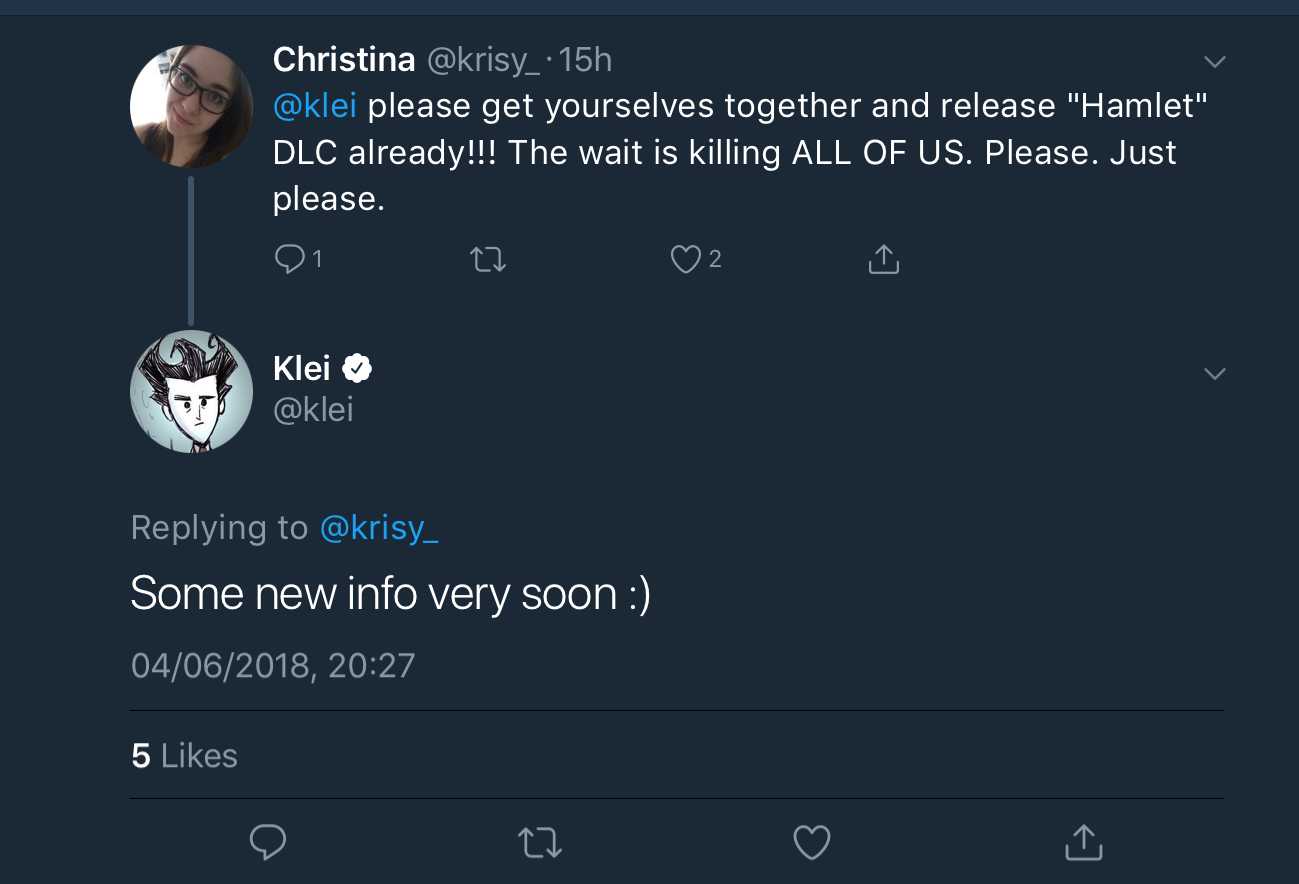The height and width of the screenshot is (884, 1299).
Task: View the 5 Likes list
Action: (x=184, y=755)
